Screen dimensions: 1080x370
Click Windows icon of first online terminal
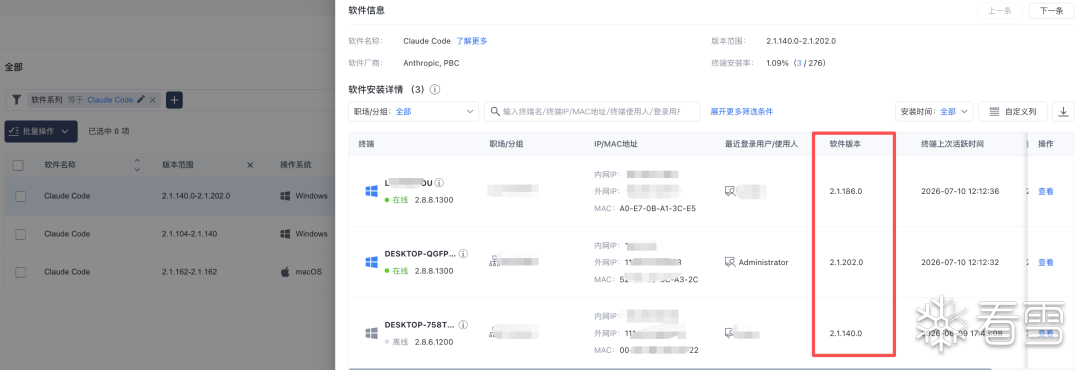click(x=371, y=192)
